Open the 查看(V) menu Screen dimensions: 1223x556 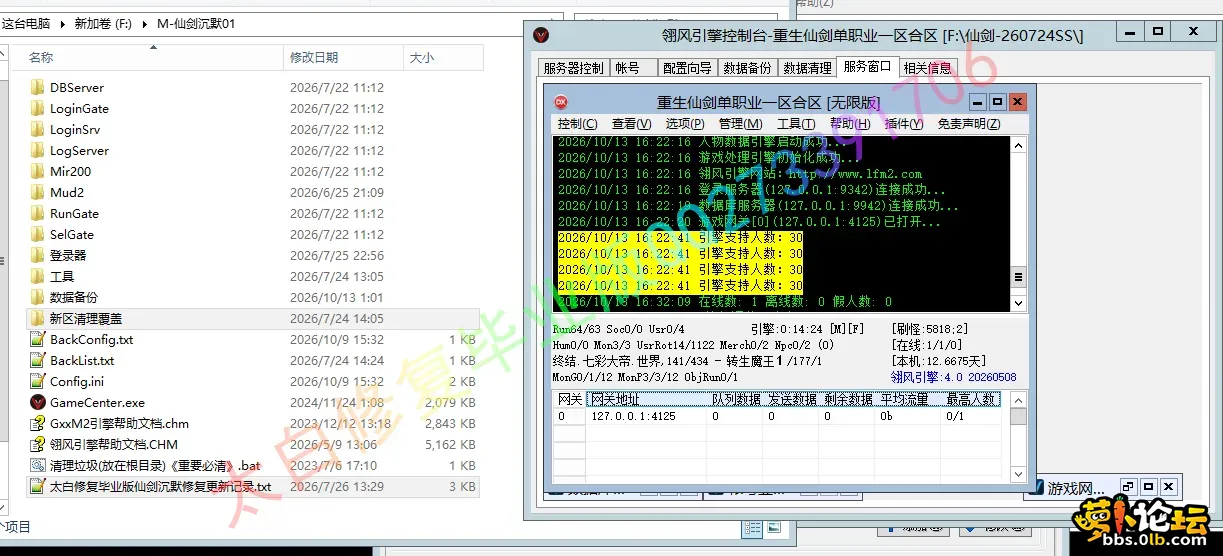(x=631, y=124)
